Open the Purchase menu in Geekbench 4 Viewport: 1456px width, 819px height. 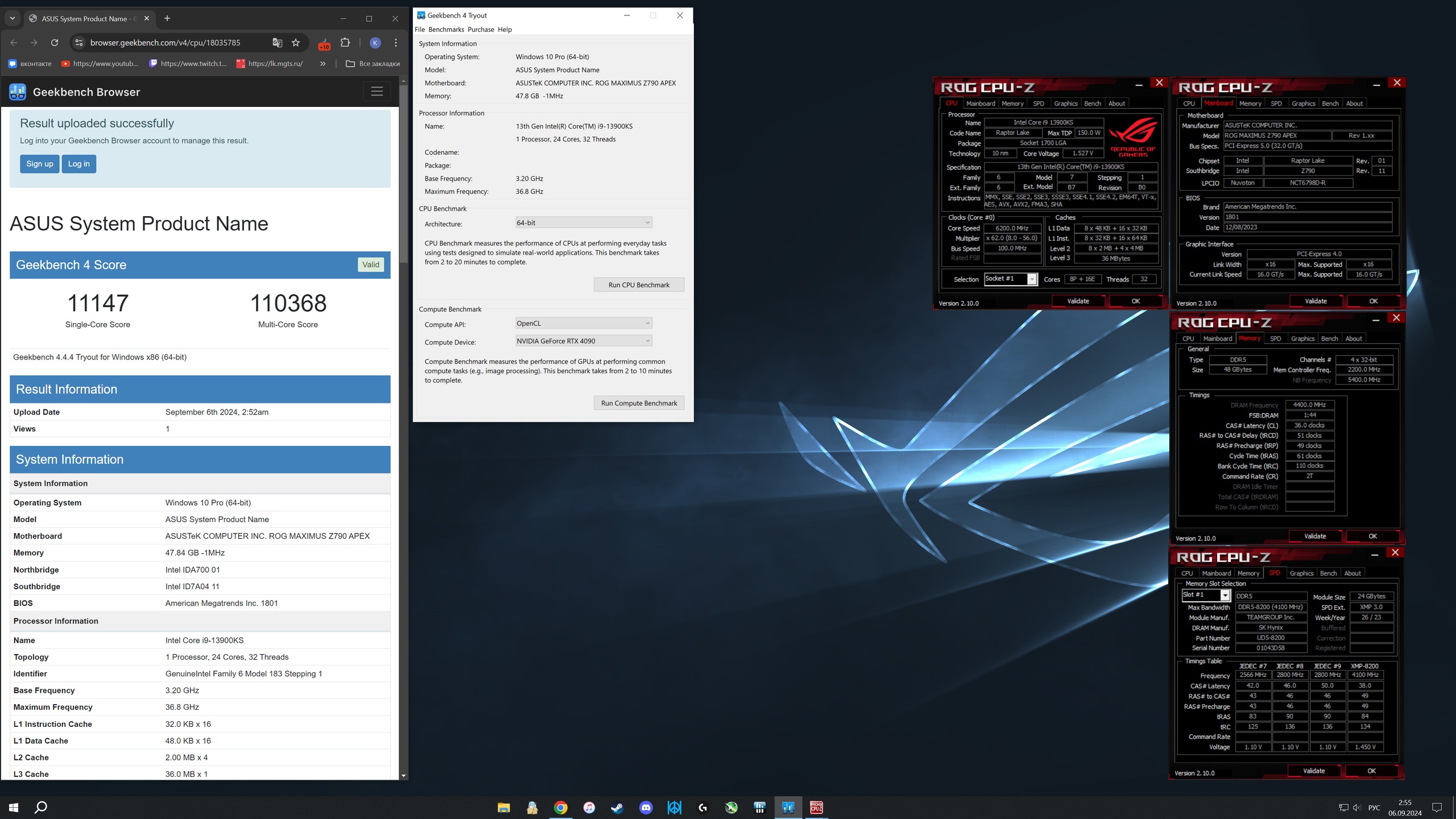(x=481, y=30)
